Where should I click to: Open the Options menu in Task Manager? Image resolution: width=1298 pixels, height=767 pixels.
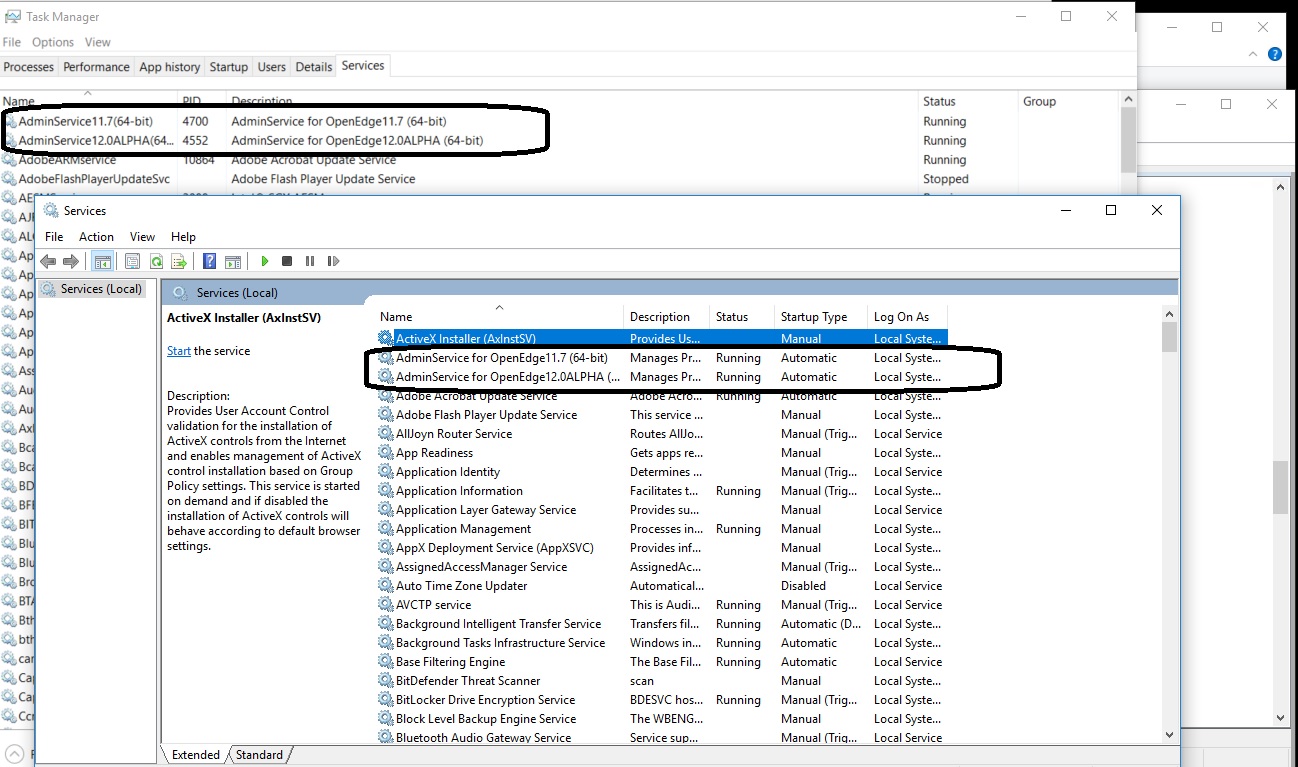click(x=52, y=42)
